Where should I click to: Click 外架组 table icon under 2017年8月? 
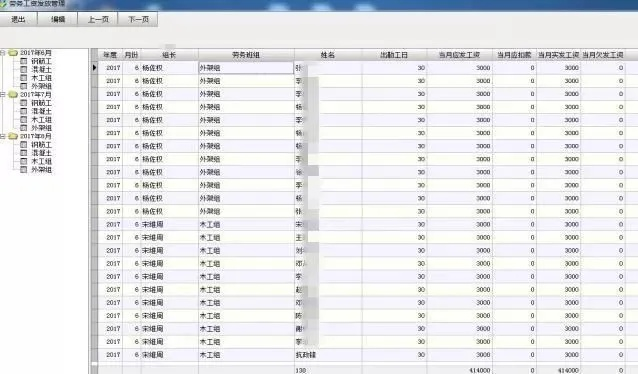tap(24, 170)
